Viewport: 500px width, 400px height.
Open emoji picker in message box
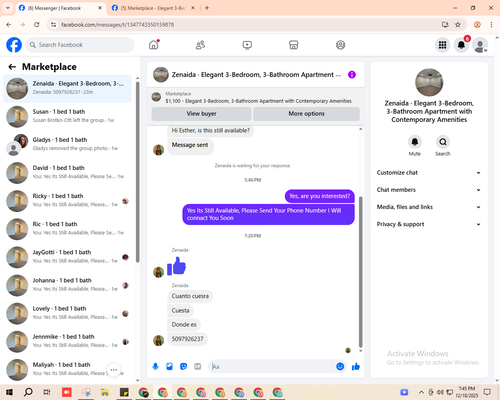tap(340, 367)
